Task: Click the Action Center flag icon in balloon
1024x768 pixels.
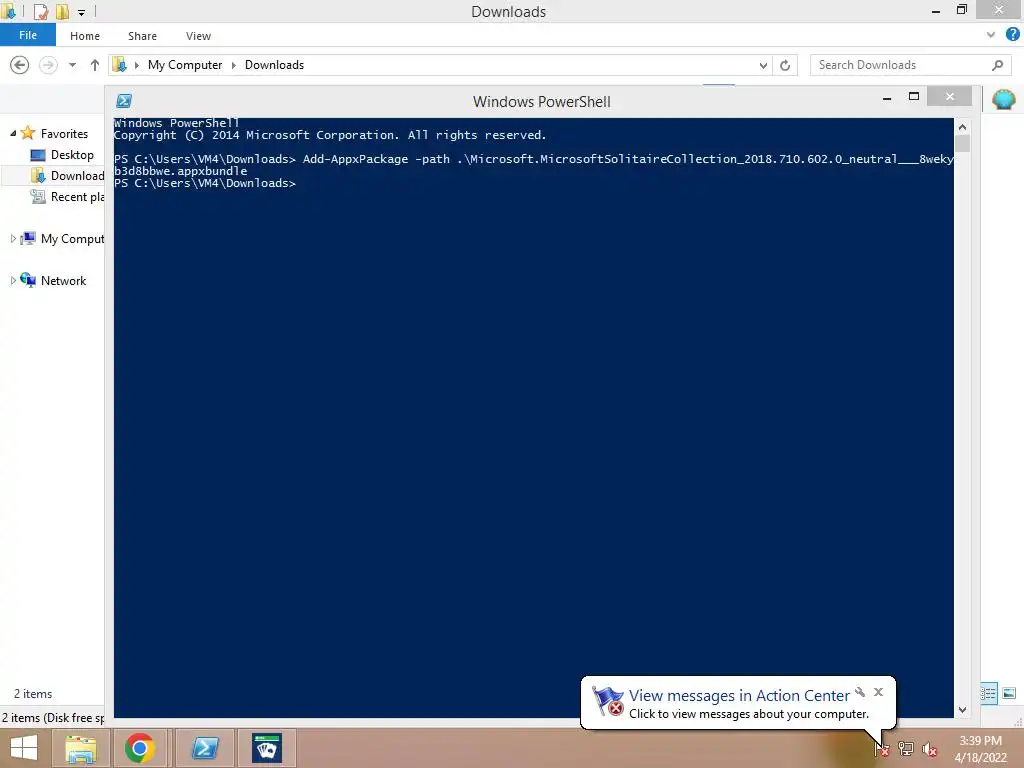Action: [x=607, y=701]
